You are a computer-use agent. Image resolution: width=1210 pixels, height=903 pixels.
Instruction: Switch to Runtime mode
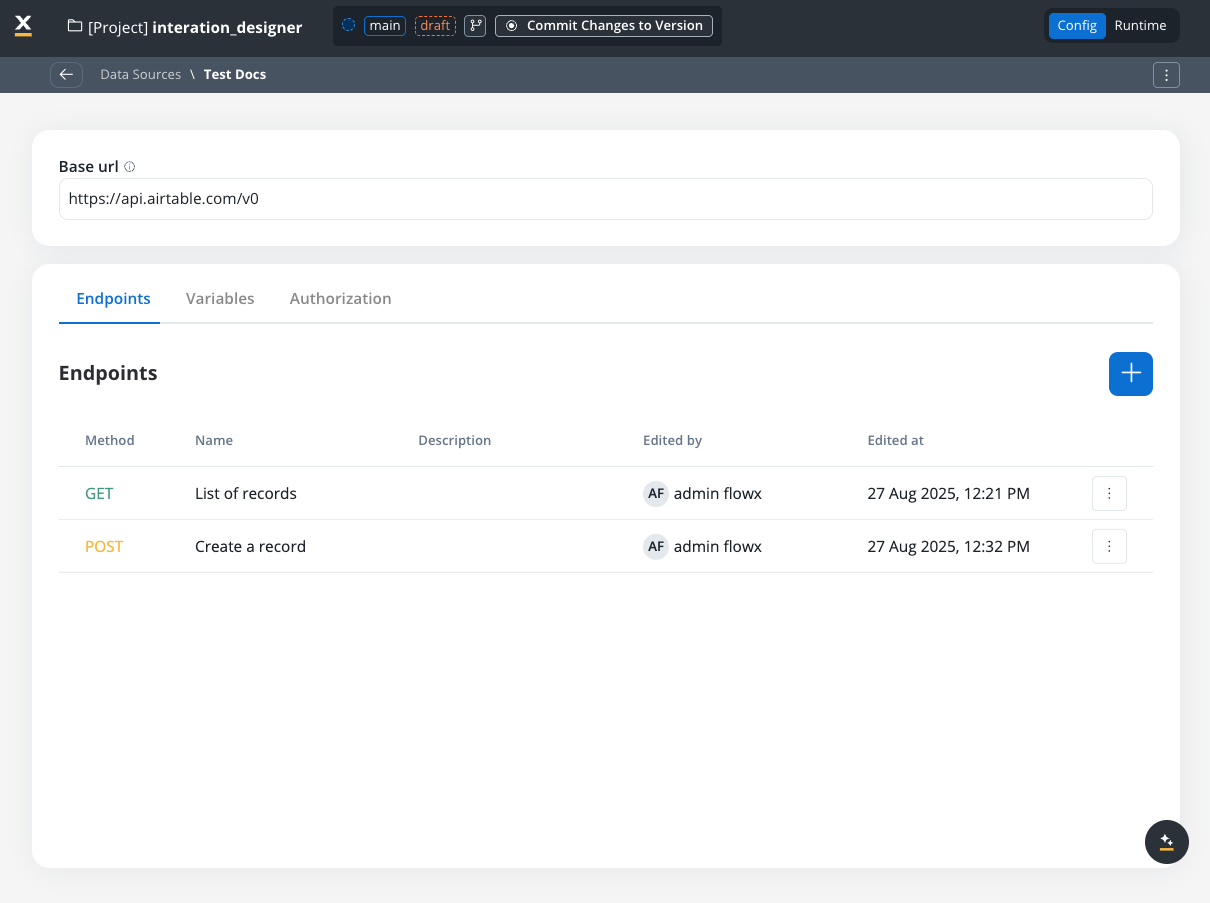pos(1140,26)
